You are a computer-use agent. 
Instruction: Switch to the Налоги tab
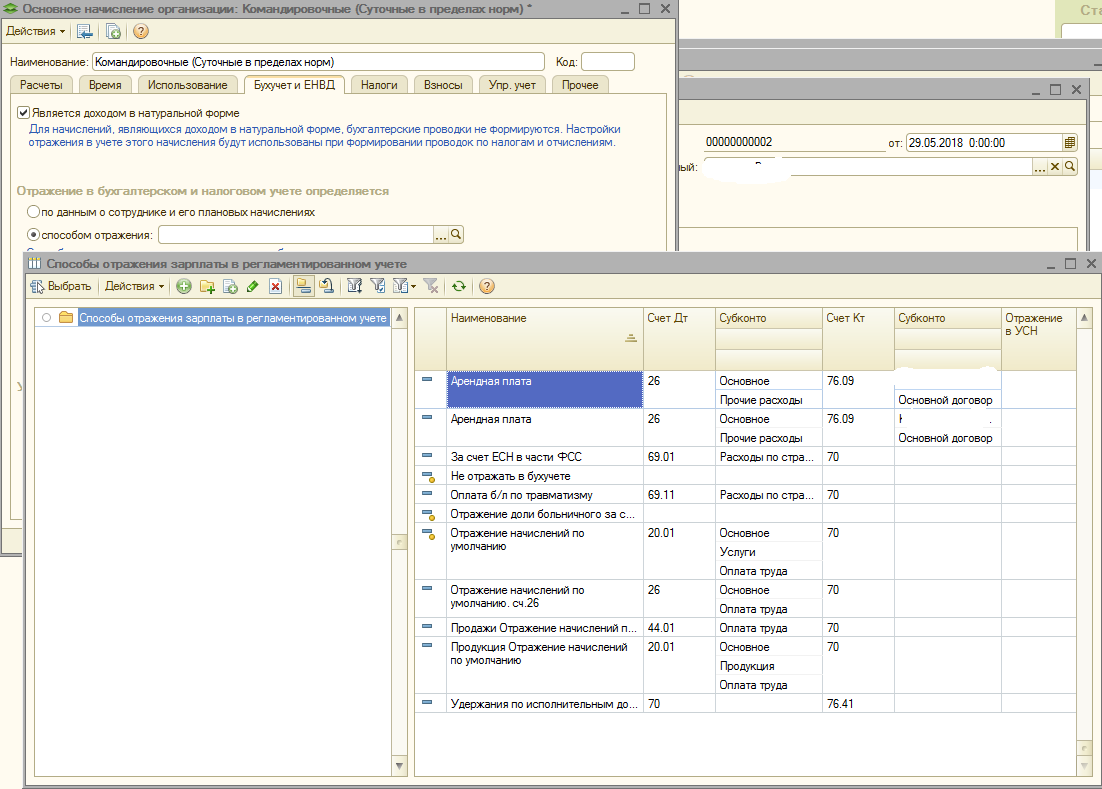coord(379,85)
